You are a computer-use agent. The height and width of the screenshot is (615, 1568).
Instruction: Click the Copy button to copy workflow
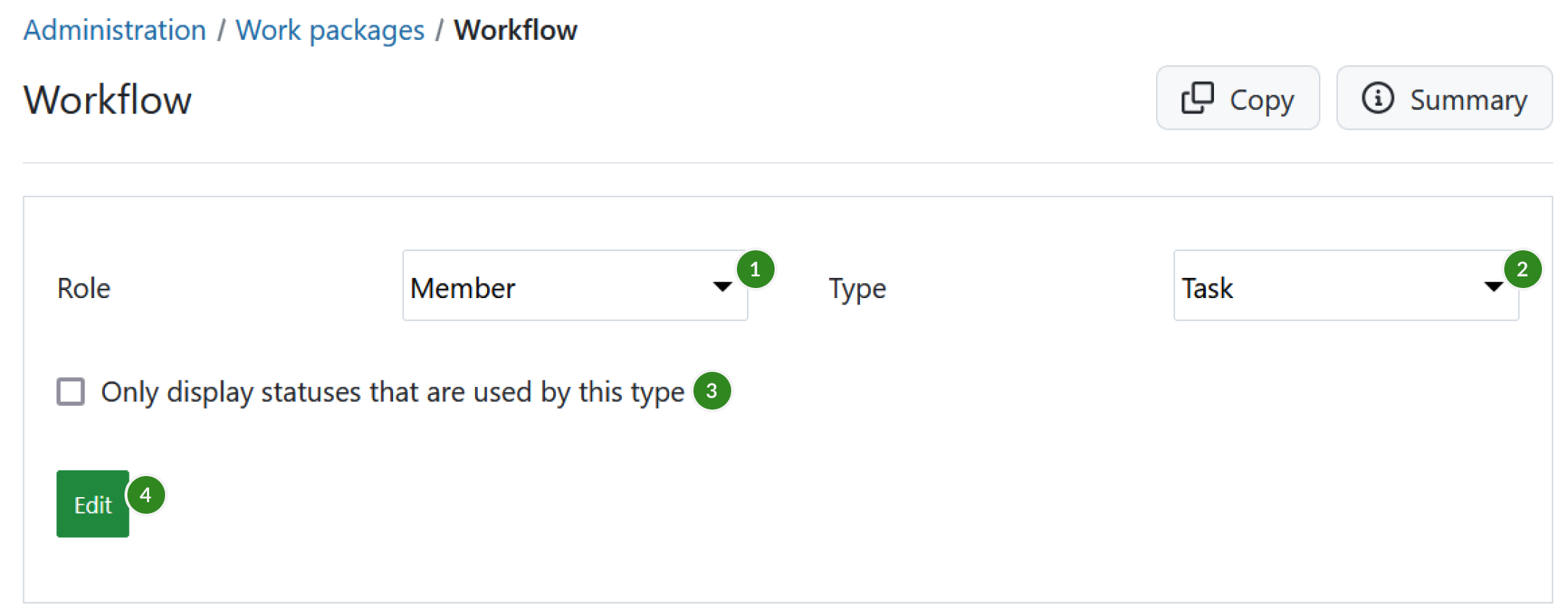pyautogui.click(x=1237, y=98)
